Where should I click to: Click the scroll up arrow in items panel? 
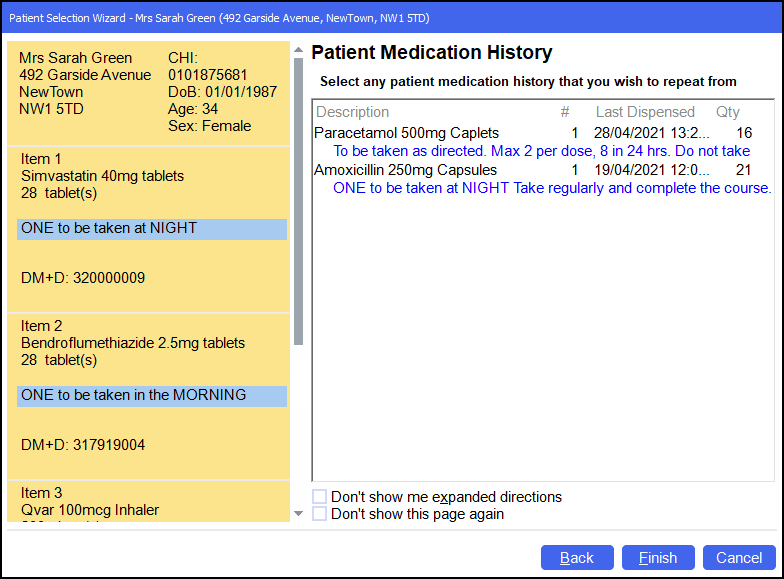pos(298,50)
